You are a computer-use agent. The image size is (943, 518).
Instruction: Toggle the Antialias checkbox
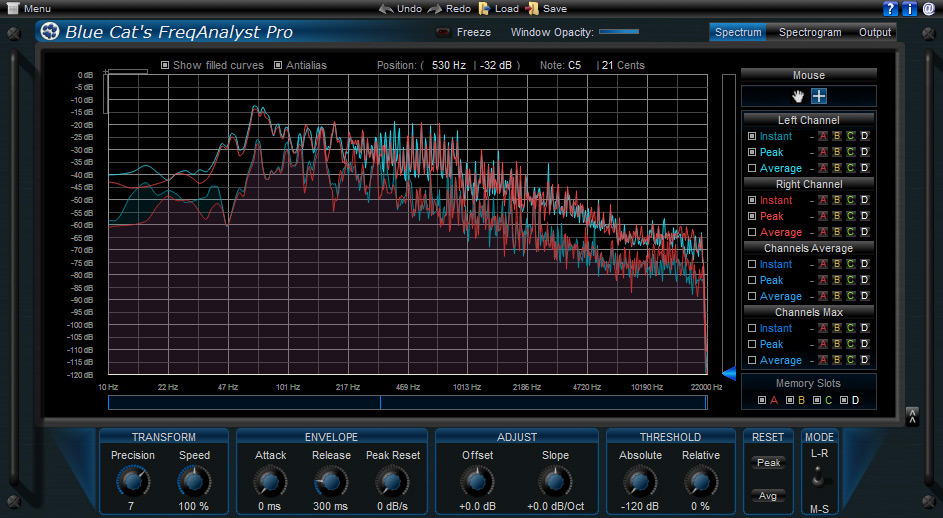pyautogui.click(x=278, y=66)
